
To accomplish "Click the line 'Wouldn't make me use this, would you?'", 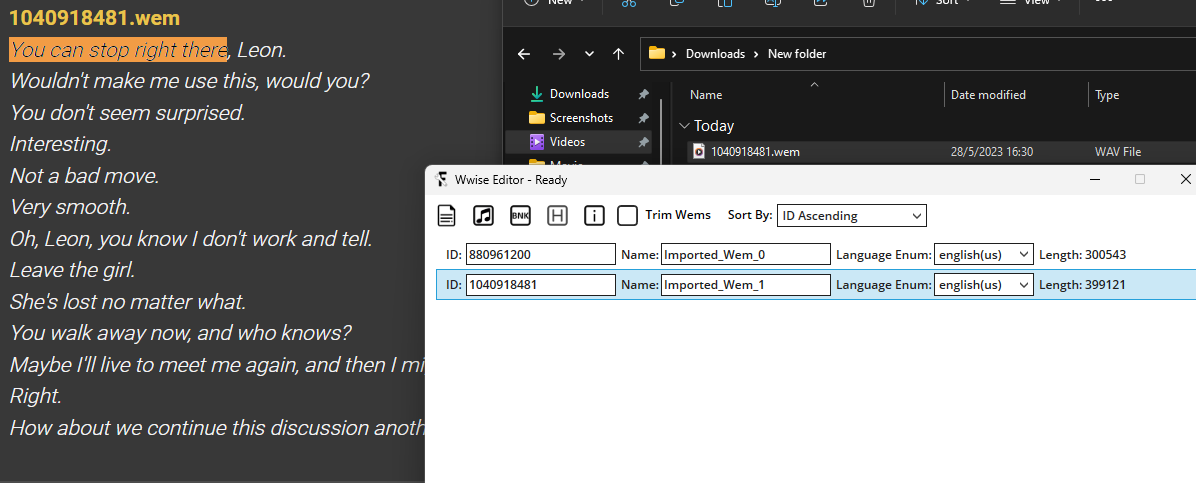I will (x=190, y=81).
